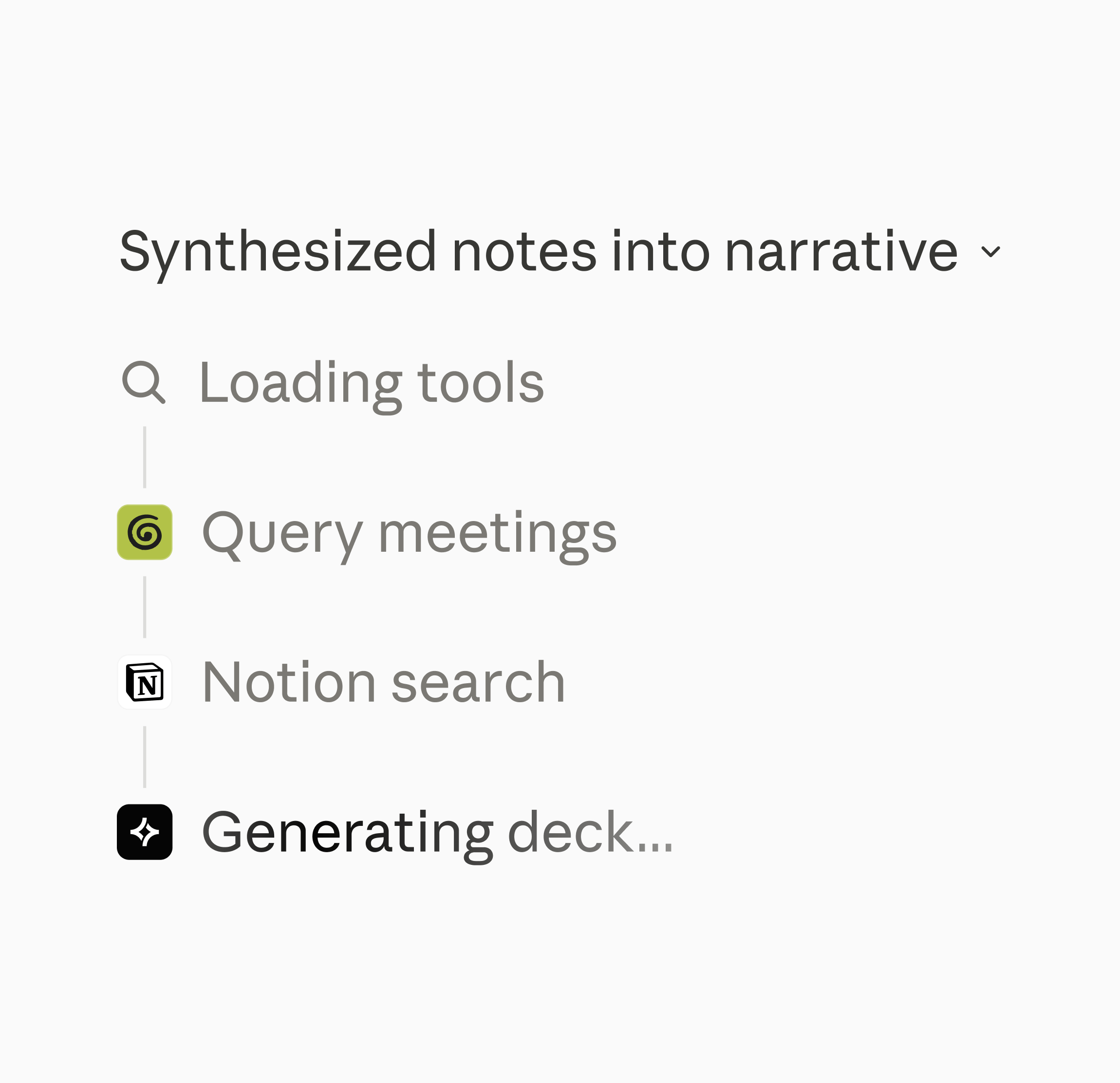Click the word narrative in the header

point(841,251)
